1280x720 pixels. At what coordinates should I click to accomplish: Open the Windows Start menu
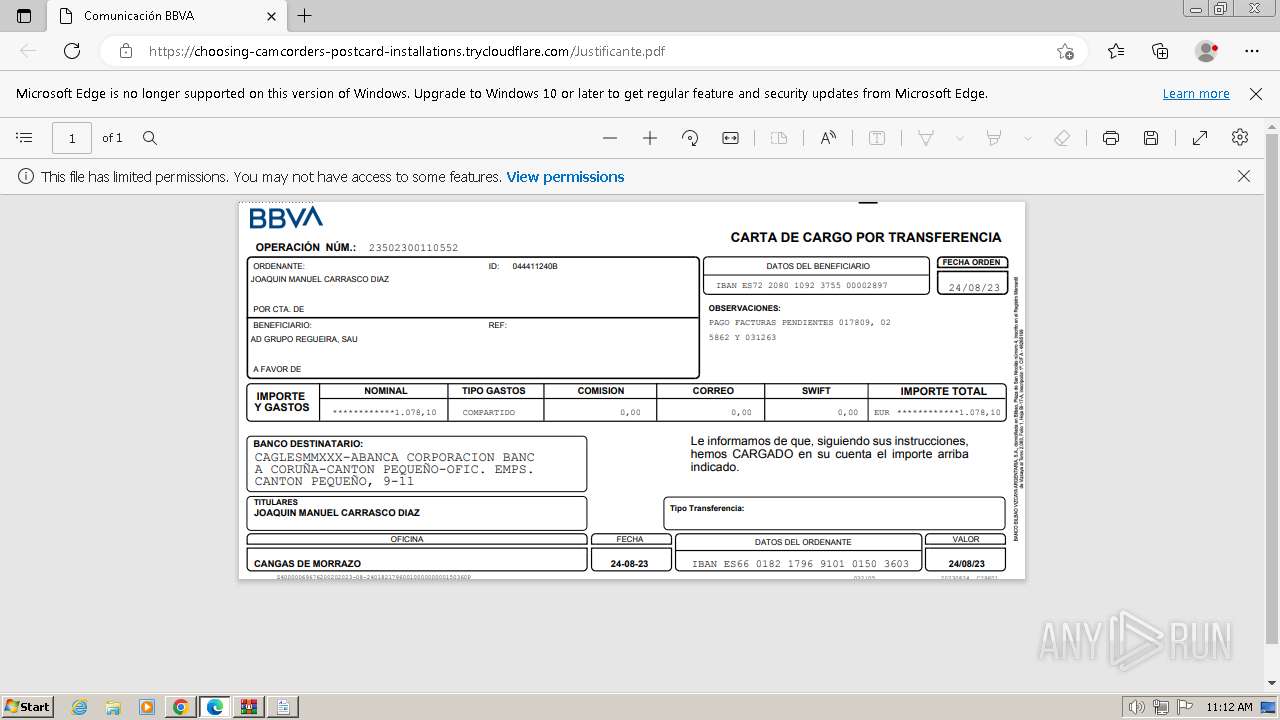[28, 706]
